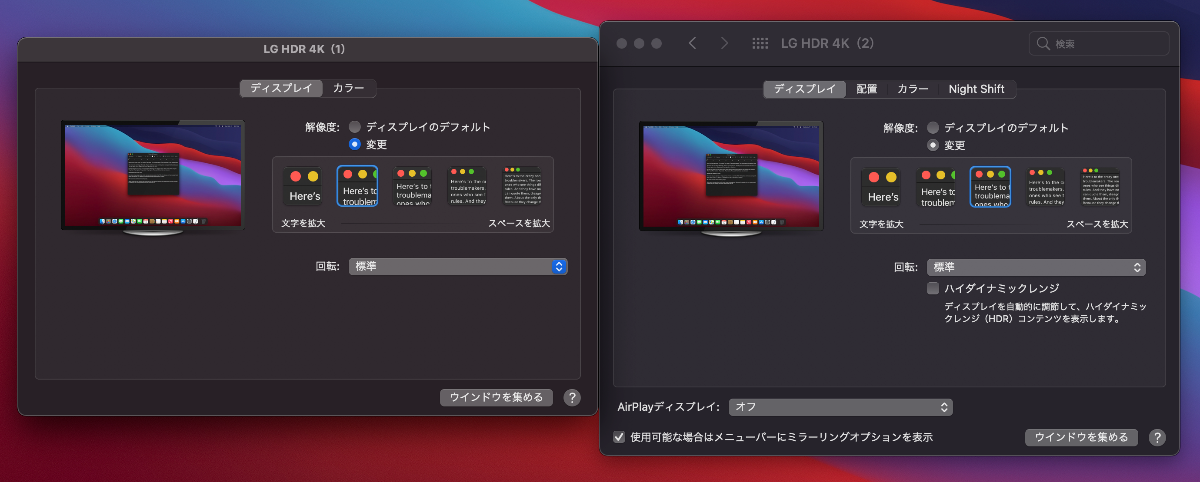Open AirPlayディスプレイ dropdown
Viewport: 1200px width, 482px height.
pos(840,407)
